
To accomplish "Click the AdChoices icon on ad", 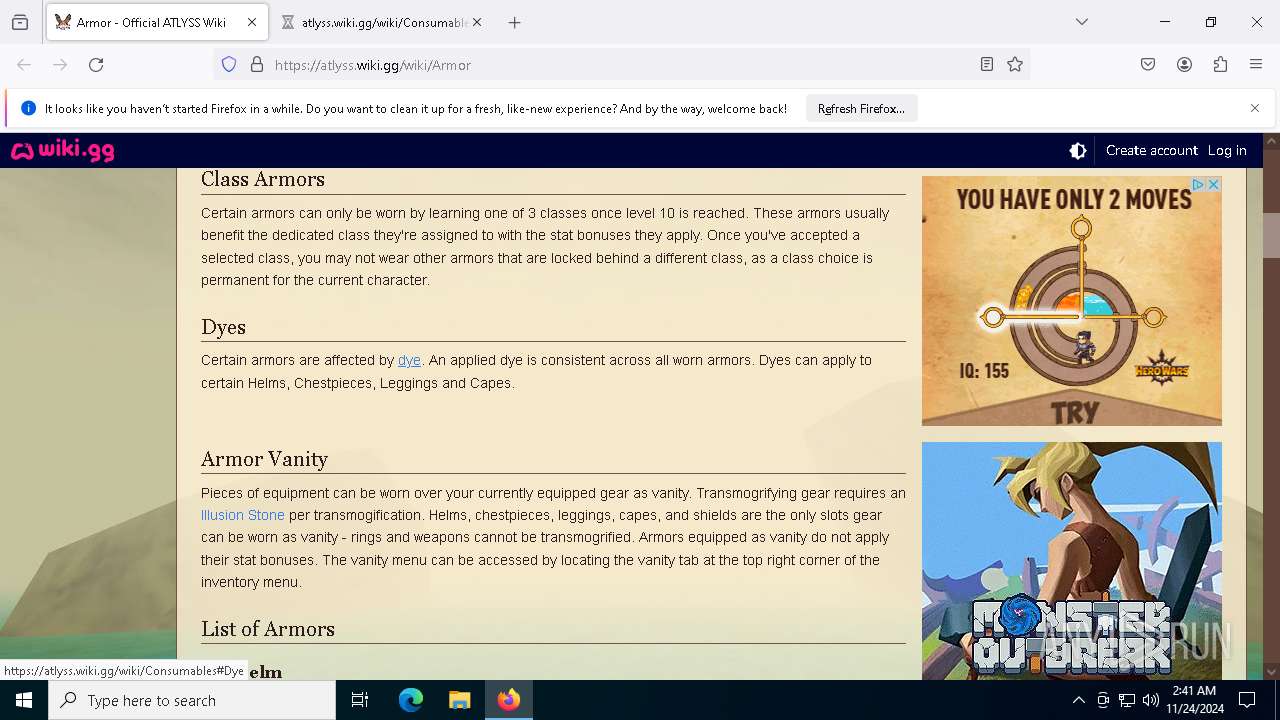I will pyautogui.click(x=1198, y=184).
